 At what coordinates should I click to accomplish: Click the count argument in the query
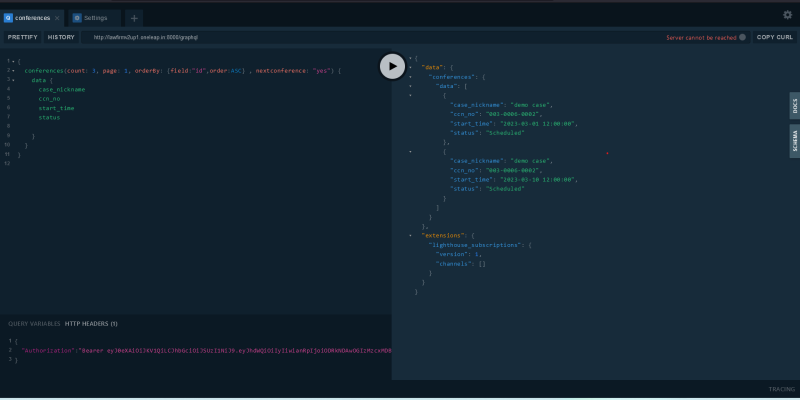[77, 71]
